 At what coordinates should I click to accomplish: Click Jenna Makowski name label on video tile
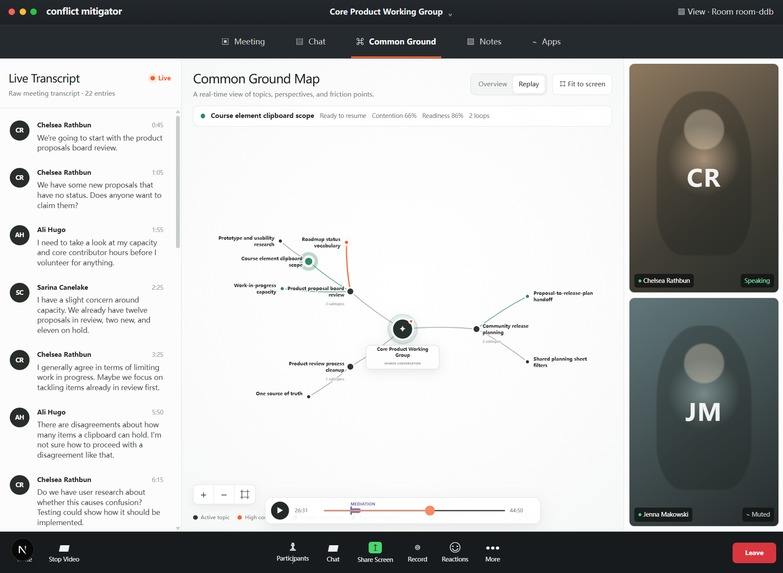(x=663, y=514)
